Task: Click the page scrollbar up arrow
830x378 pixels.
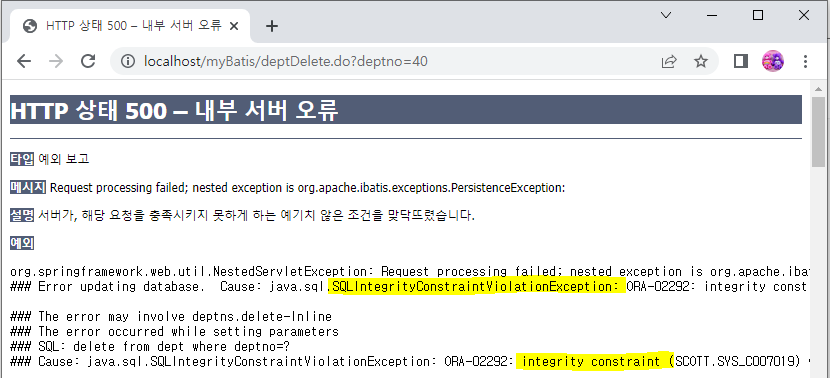Action: pos(818,88)
